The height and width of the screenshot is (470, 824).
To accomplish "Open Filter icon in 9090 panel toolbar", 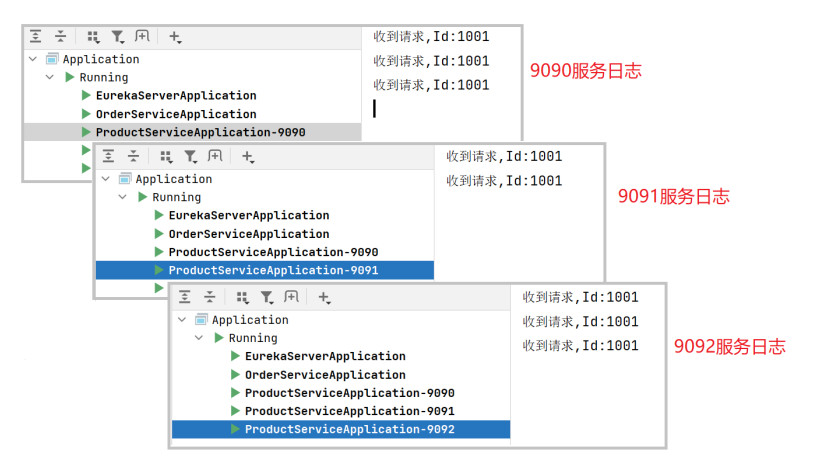I will (x=118, y=36).
